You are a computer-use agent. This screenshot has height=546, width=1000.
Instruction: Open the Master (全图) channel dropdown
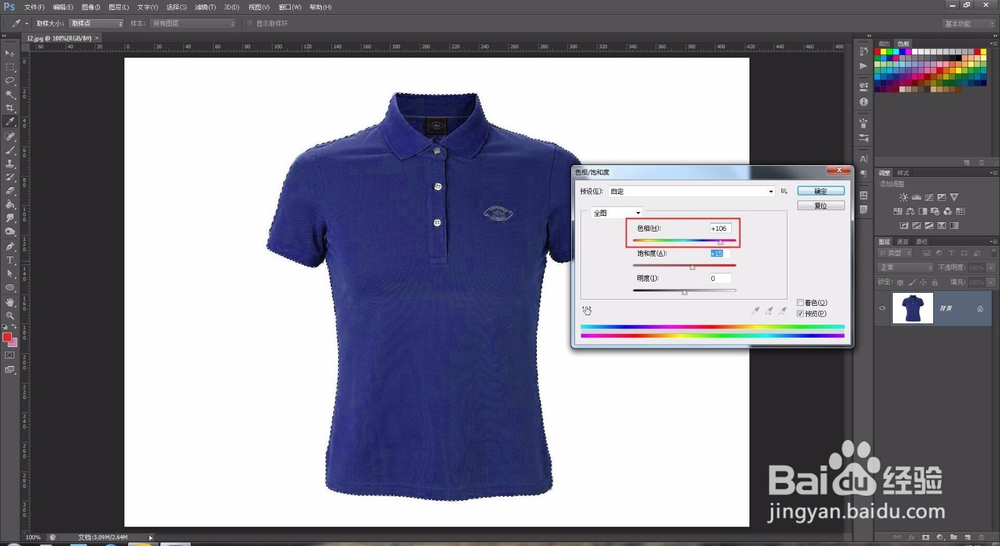click(x=616, y=213)
